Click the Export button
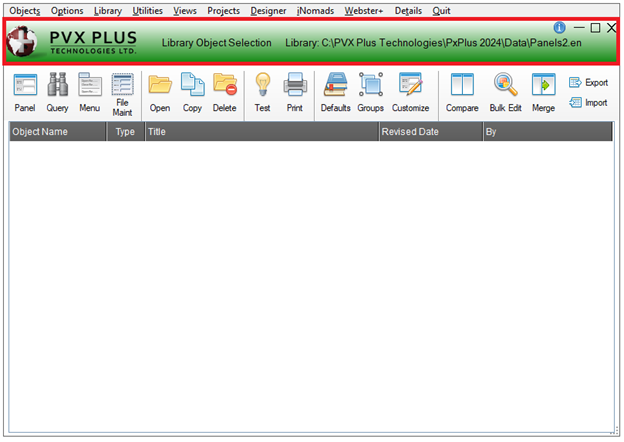The height and width of the screenshot is (442, 624). (588, 83)
